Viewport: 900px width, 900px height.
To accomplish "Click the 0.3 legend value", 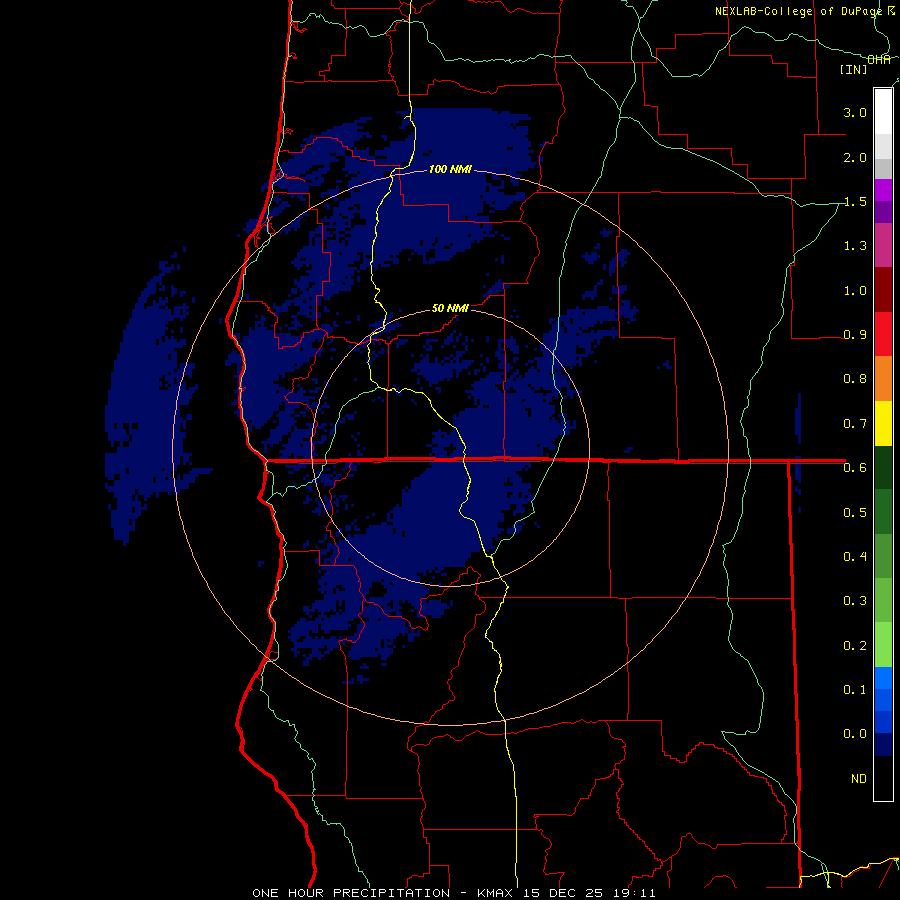I will [x=855, y=601].
